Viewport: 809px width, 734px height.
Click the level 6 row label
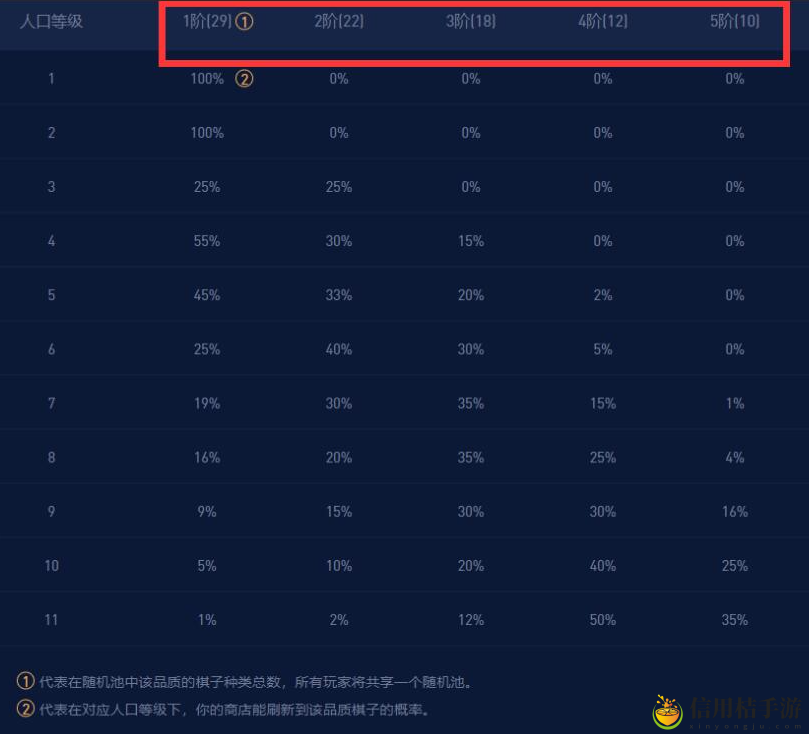coord(51,349)
